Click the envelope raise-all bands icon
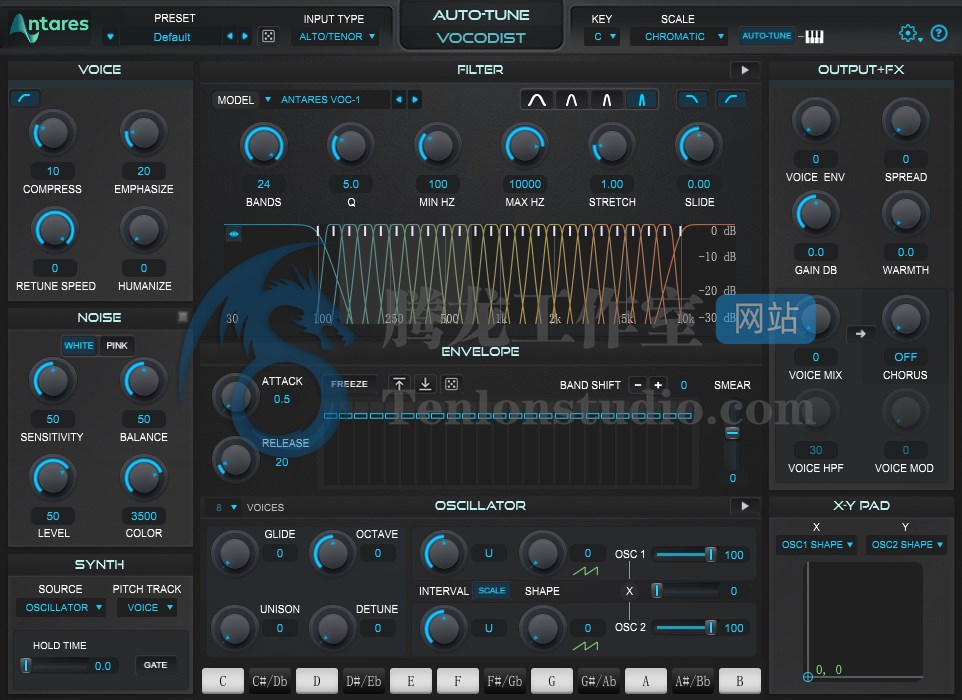Screen dimensions: 962x700 pos(399,384)
